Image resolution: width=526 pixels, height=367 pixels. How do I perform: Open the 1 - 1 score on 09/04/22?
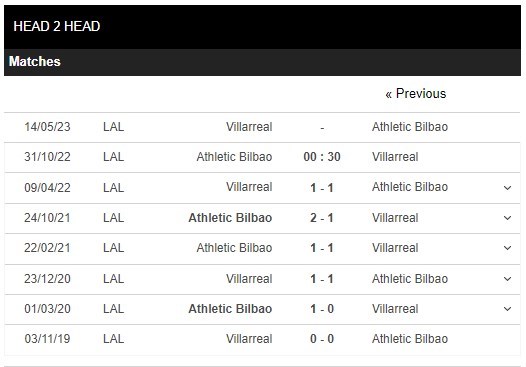click(x=322, y=188)
